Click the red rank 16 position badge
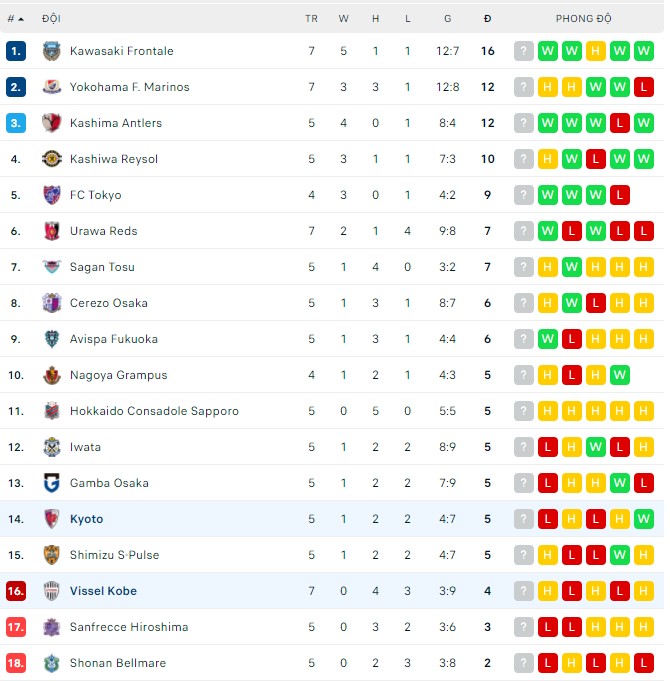 tap(15, 591)
